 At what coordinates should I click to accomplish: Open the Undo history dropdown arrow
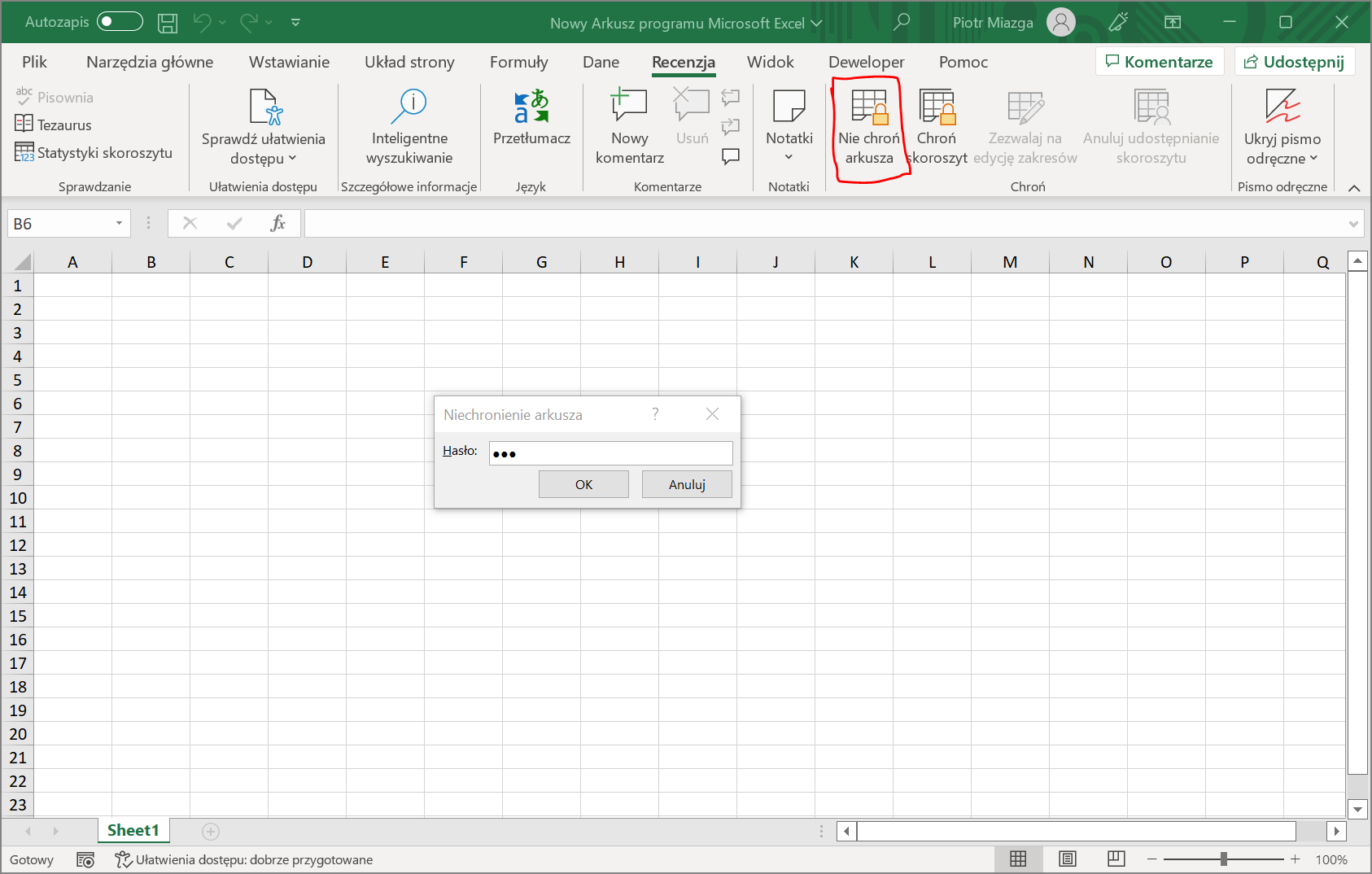click(222, 23)
